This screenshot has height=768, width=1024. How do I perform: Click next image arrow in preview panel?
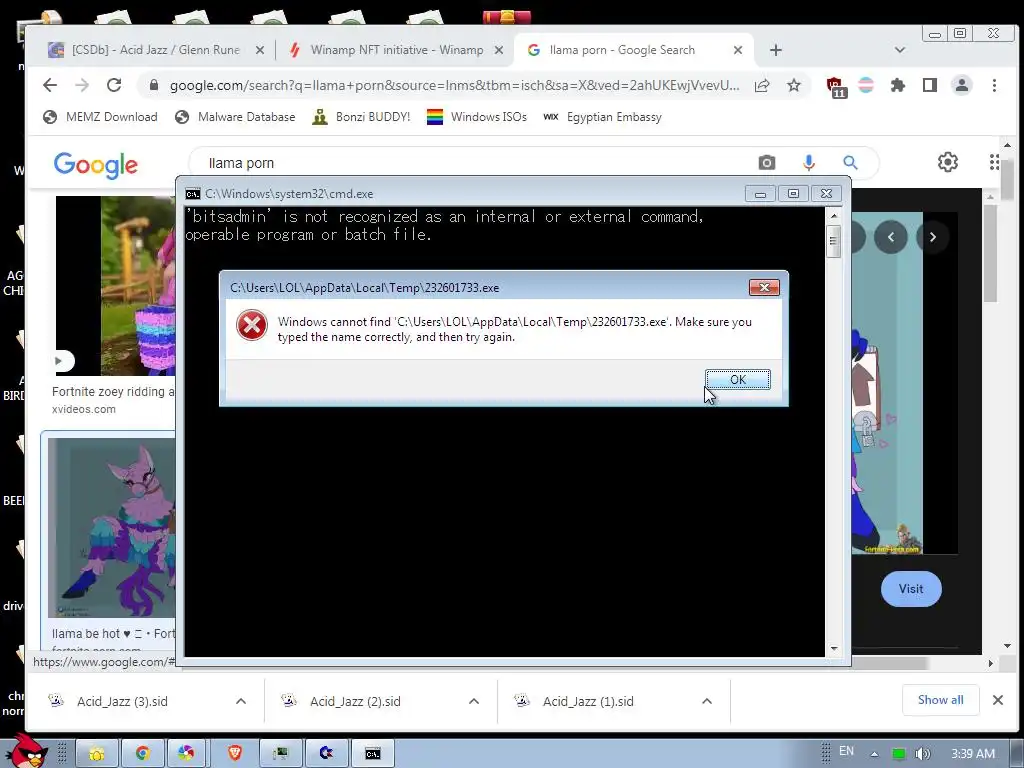(x=933, y=237)
